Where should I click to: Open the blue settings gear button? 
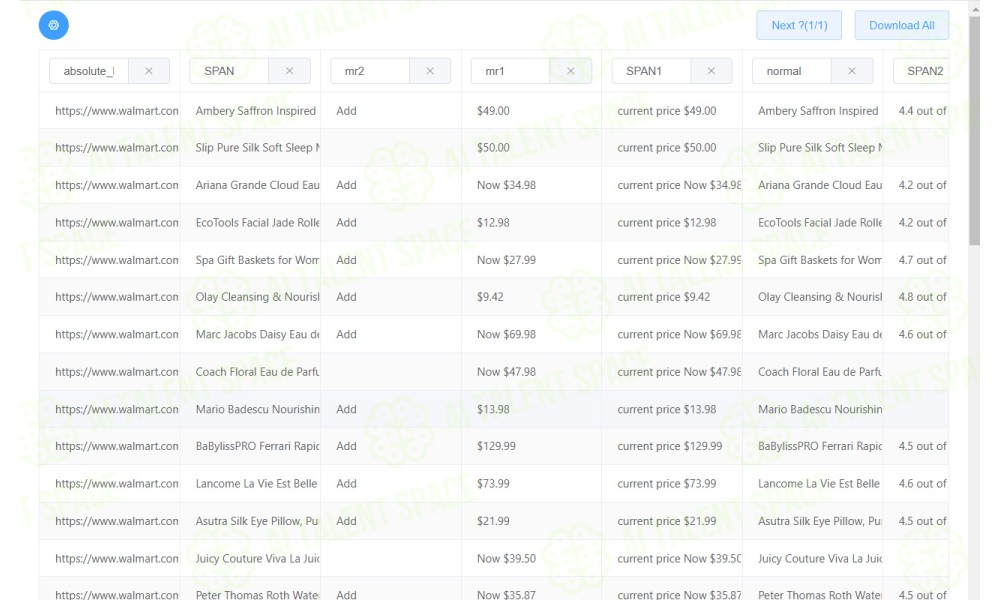54,25
